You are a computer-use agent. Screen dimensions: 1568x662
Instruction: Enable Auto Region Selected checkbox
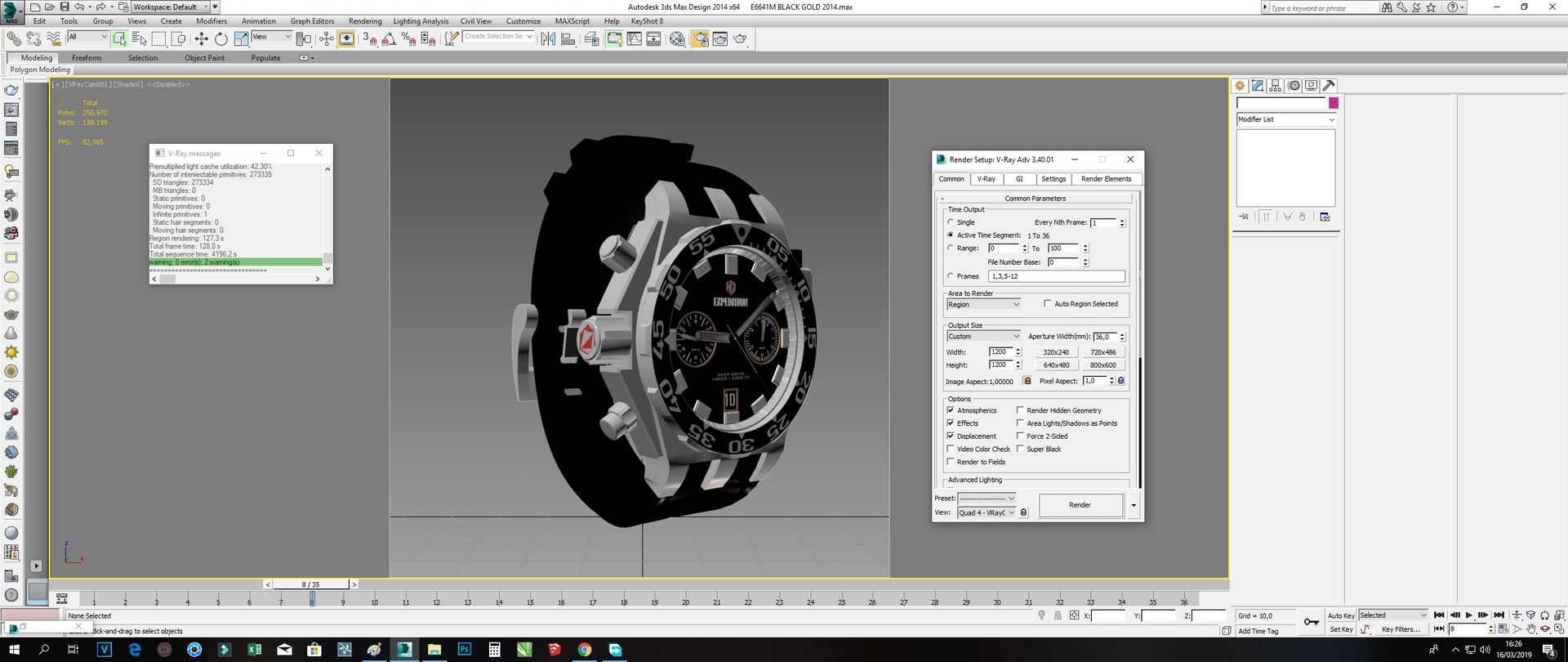[x=1048, y=303]
